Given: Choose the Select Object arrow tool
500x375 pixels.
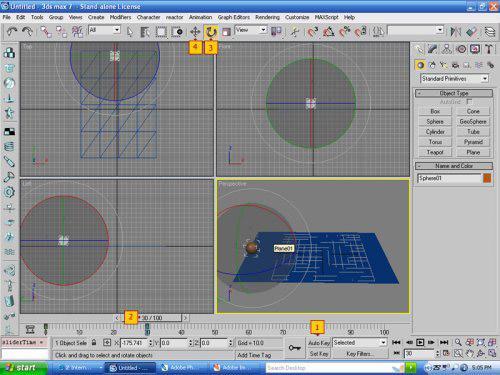Looking at the screenshot, I should point(130,32).
